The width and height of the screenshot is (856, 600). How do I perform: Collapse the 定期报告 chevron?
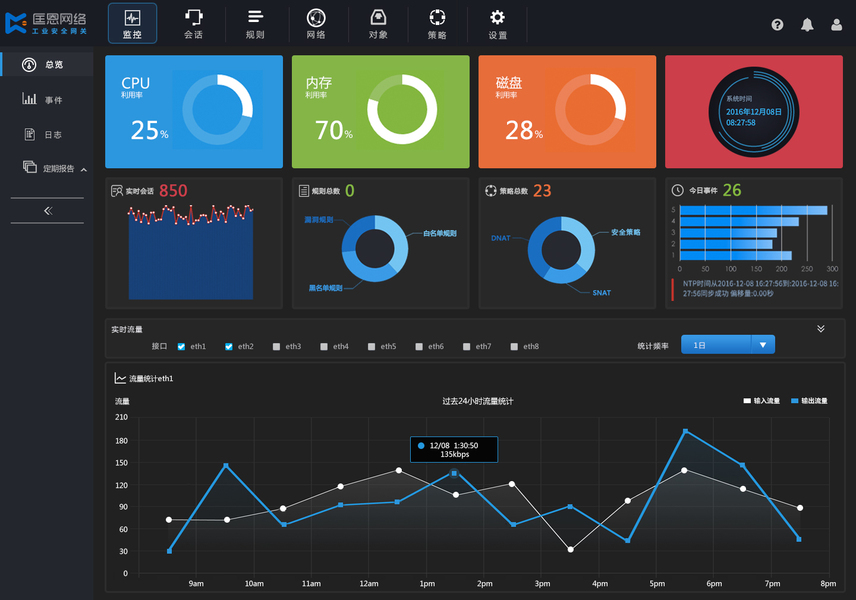(x=84, y=170)
